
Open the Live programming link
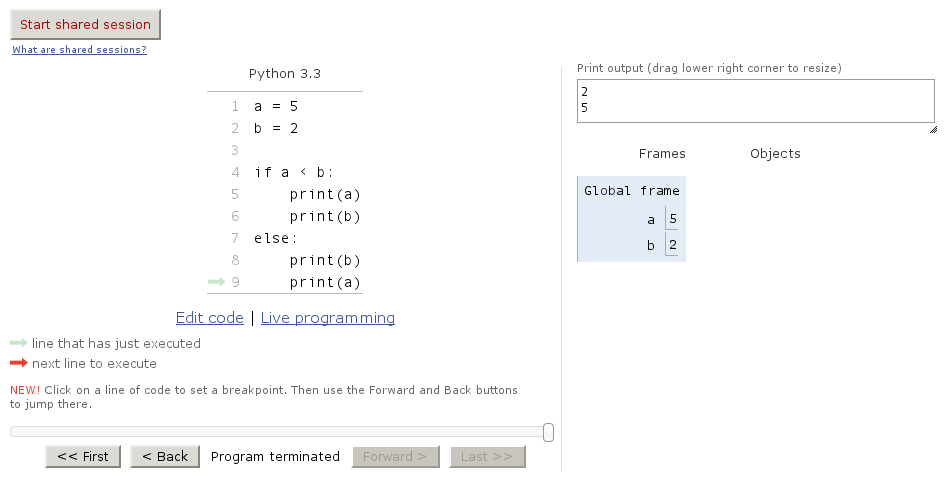click(x=328, y=318)
